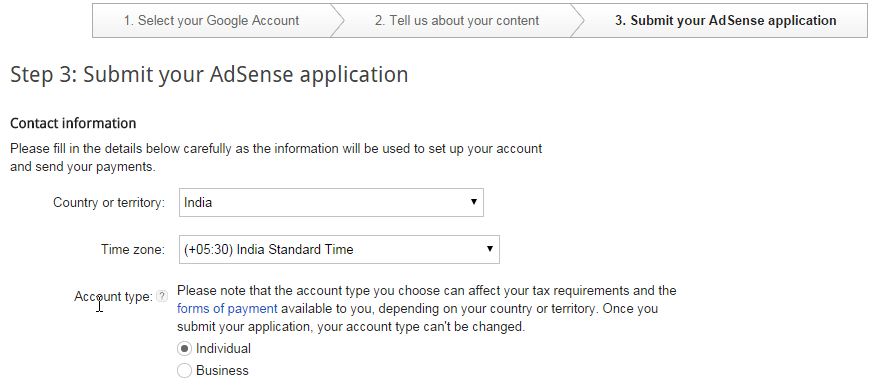Viewport: 872px width, 391px height.
Task: Go to step 1 Select your Google Account
Action: 211,21
